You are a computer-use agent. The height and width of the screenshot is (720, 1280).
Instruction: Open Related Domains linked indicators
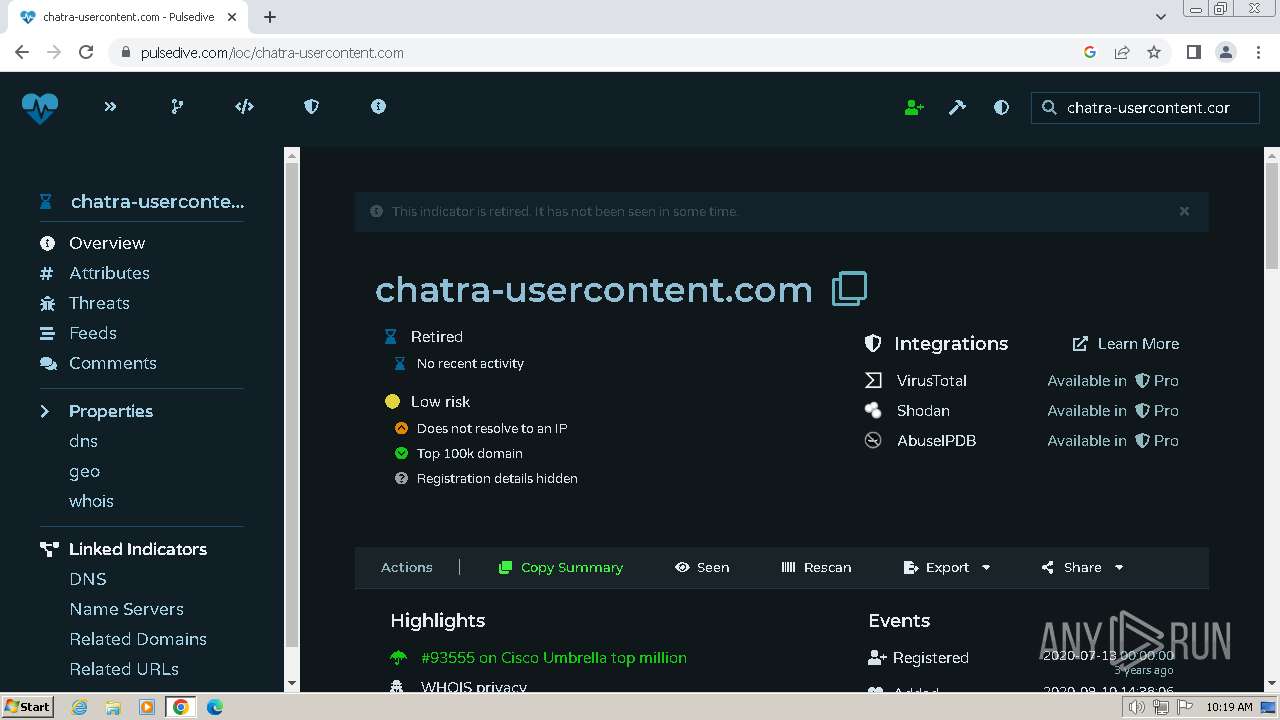138,639
